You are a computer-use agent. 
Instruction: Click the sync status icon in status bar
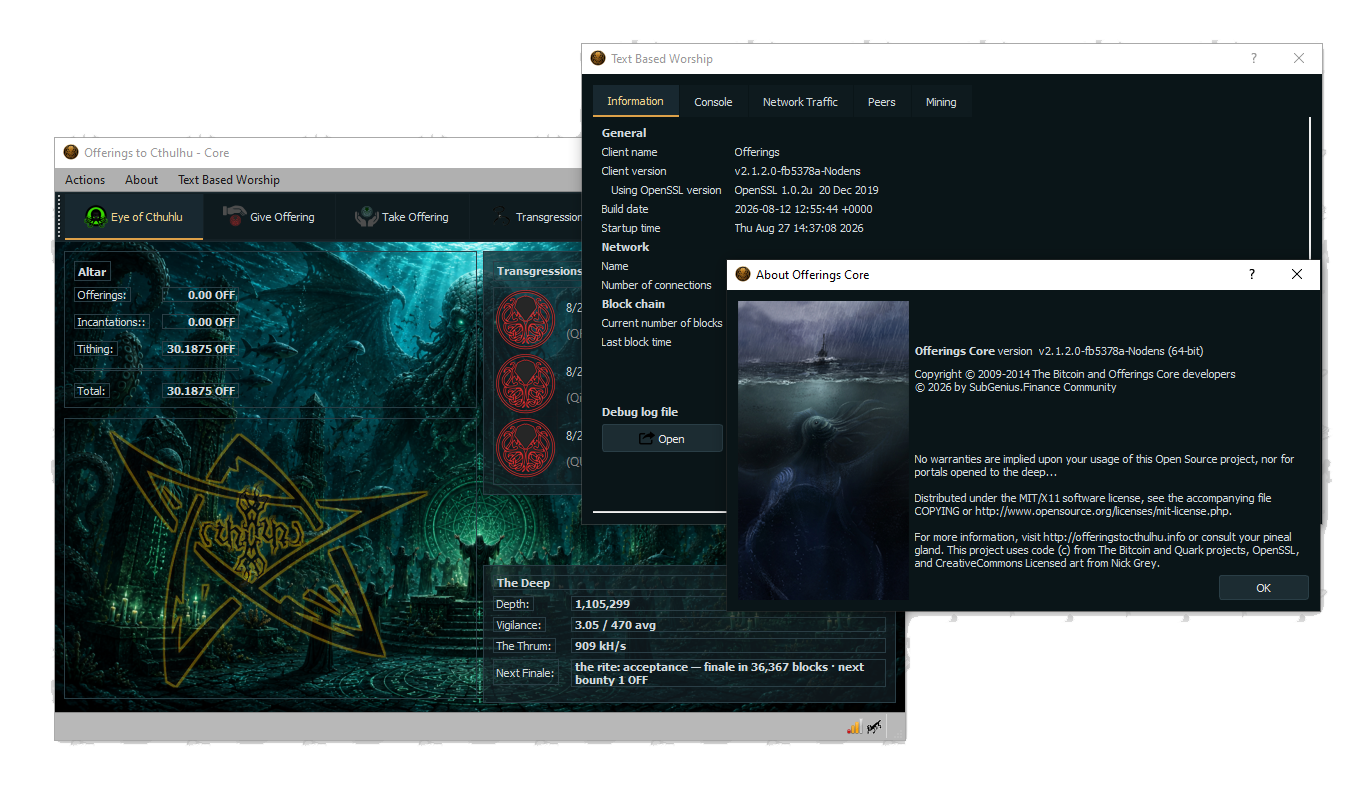tap(874, 727)
